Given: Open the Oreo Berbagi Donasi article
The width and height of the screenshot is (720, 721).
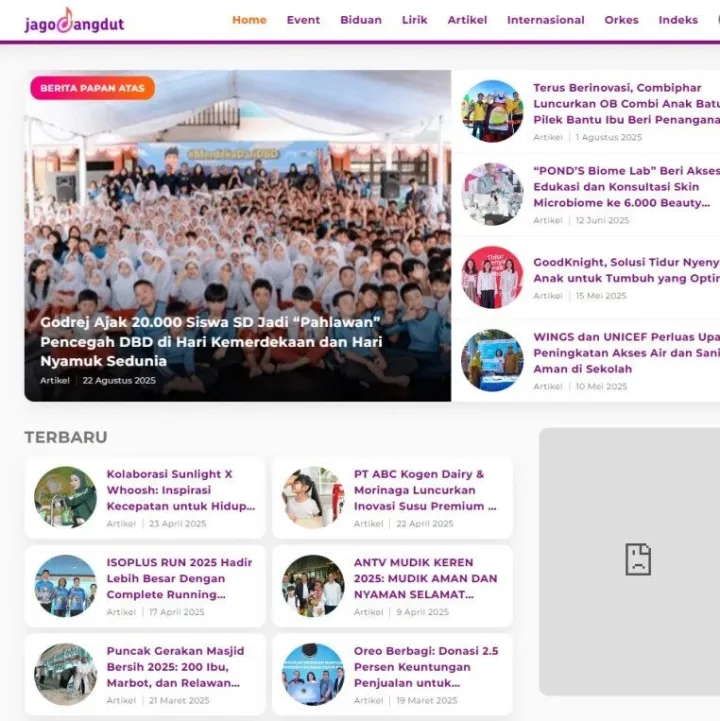Looking at the screenshot, I should tap(426, 667).
